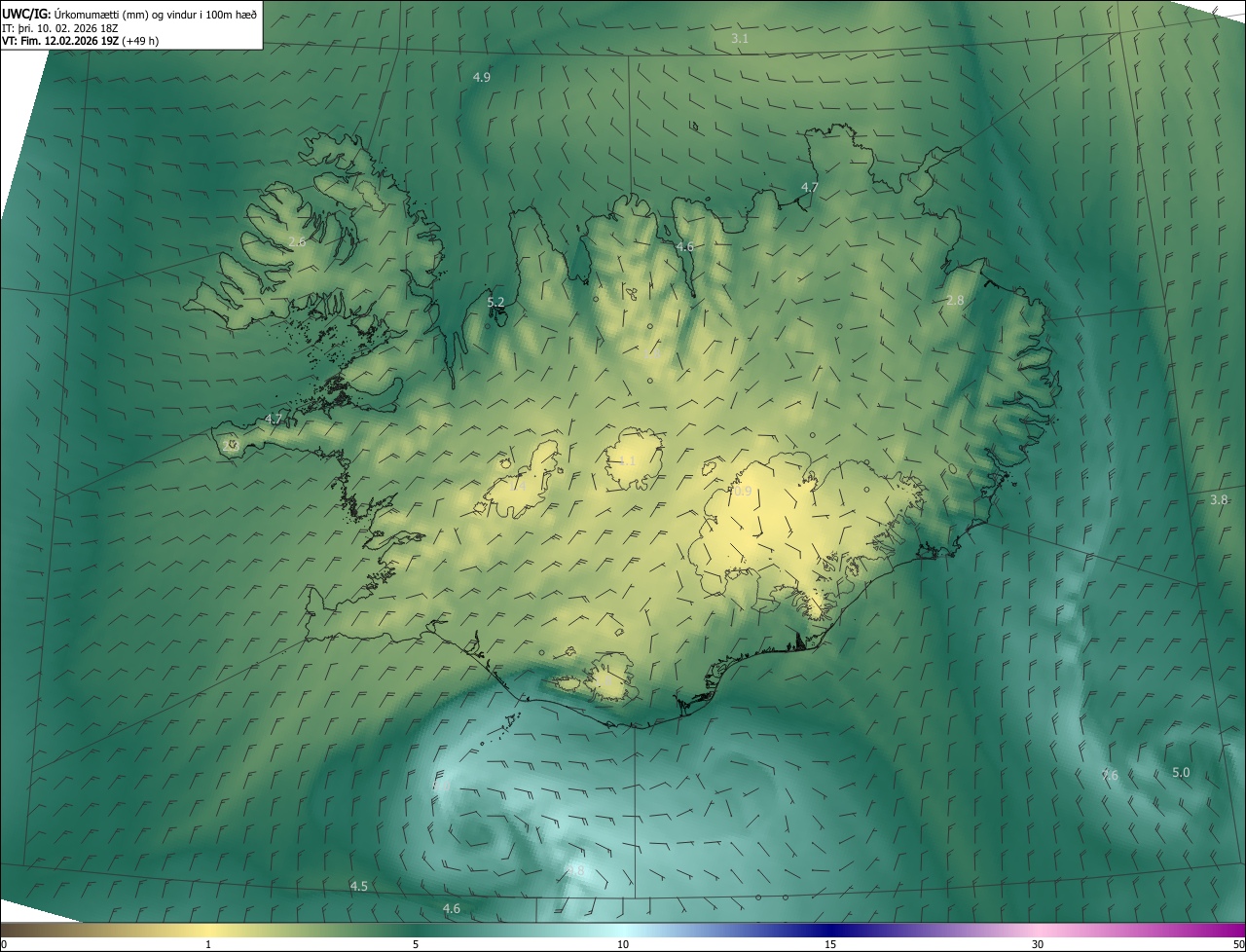Click the 5.0 value in the southeast ocean
This screenshot has height=952, width=1246.
(1181, 773)
